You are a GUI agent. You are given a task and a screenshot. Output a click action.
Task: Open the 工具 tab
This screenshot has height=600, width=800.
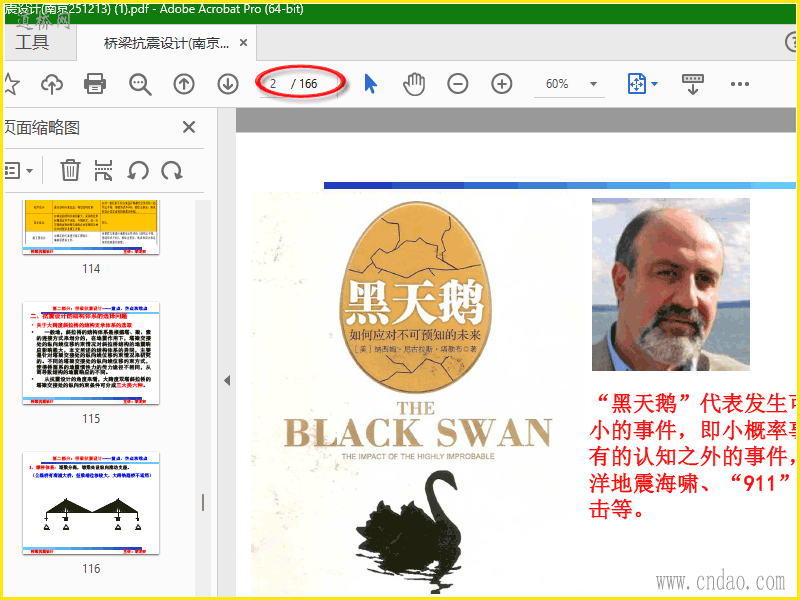(32, 42)
